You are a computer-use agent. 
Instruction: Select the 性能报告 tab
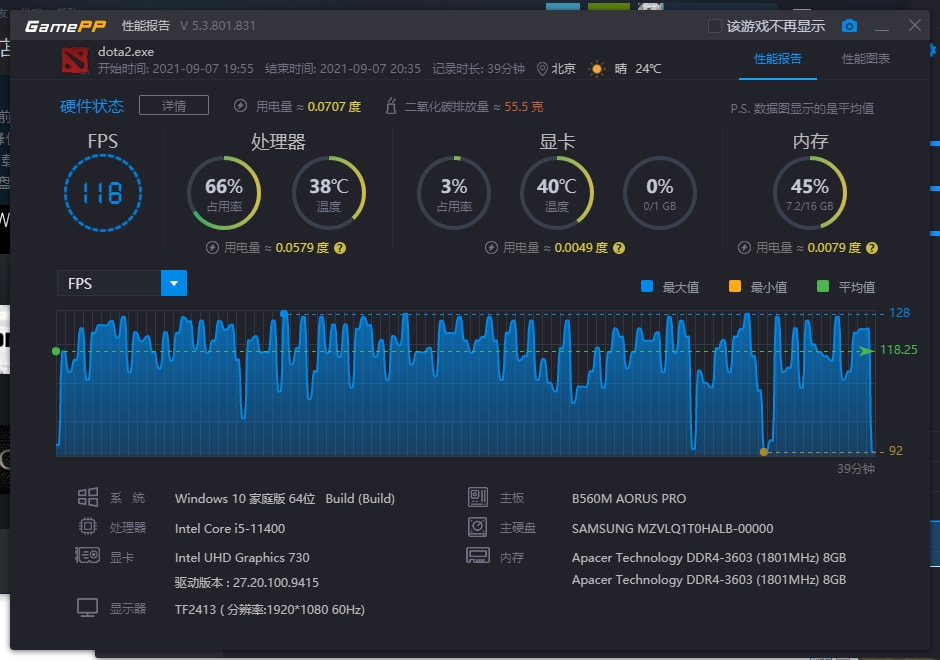click(x=777, y=60)
